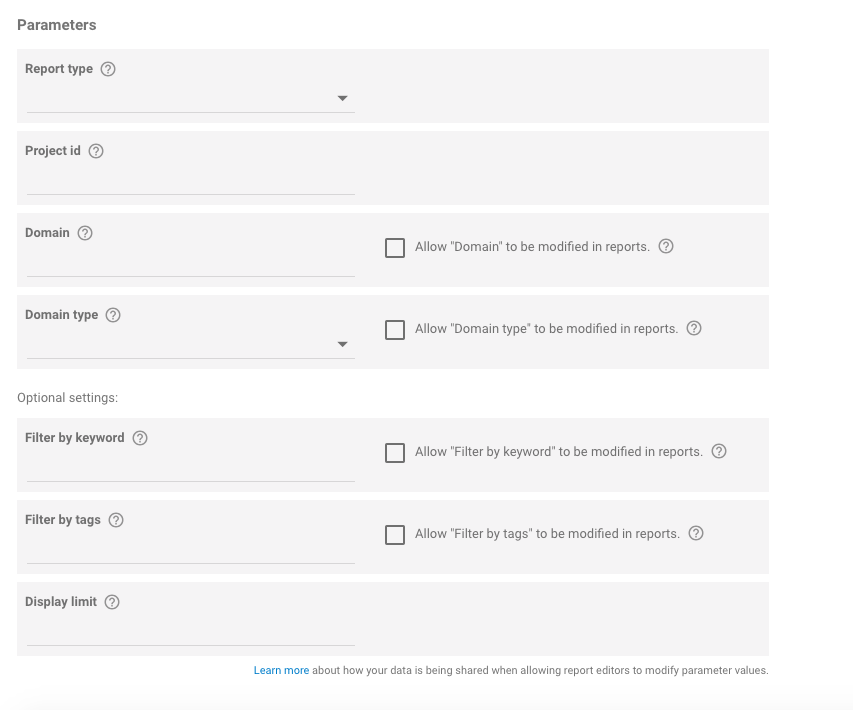Enable Allow "Domain" to be modified checkbox
Image resolution: width=853 pixels, height=710 pixels.
point(395,248)
